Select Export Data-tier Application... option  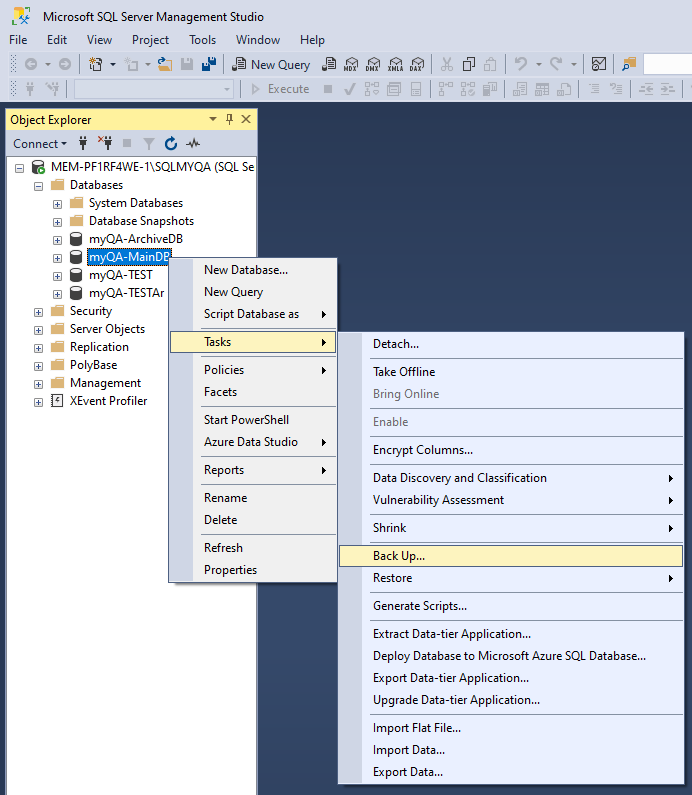(511, 678)
